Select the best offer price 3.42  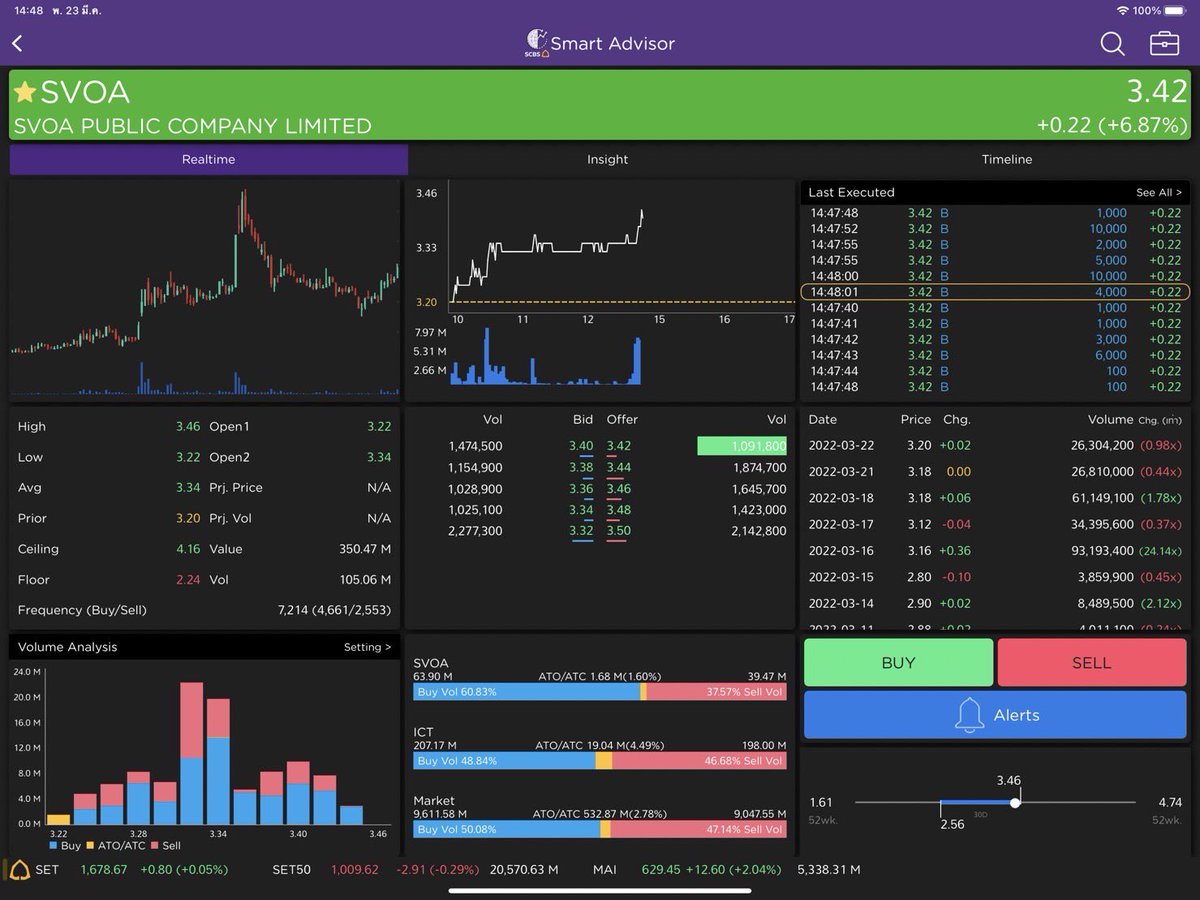click(x=619, y=446)
